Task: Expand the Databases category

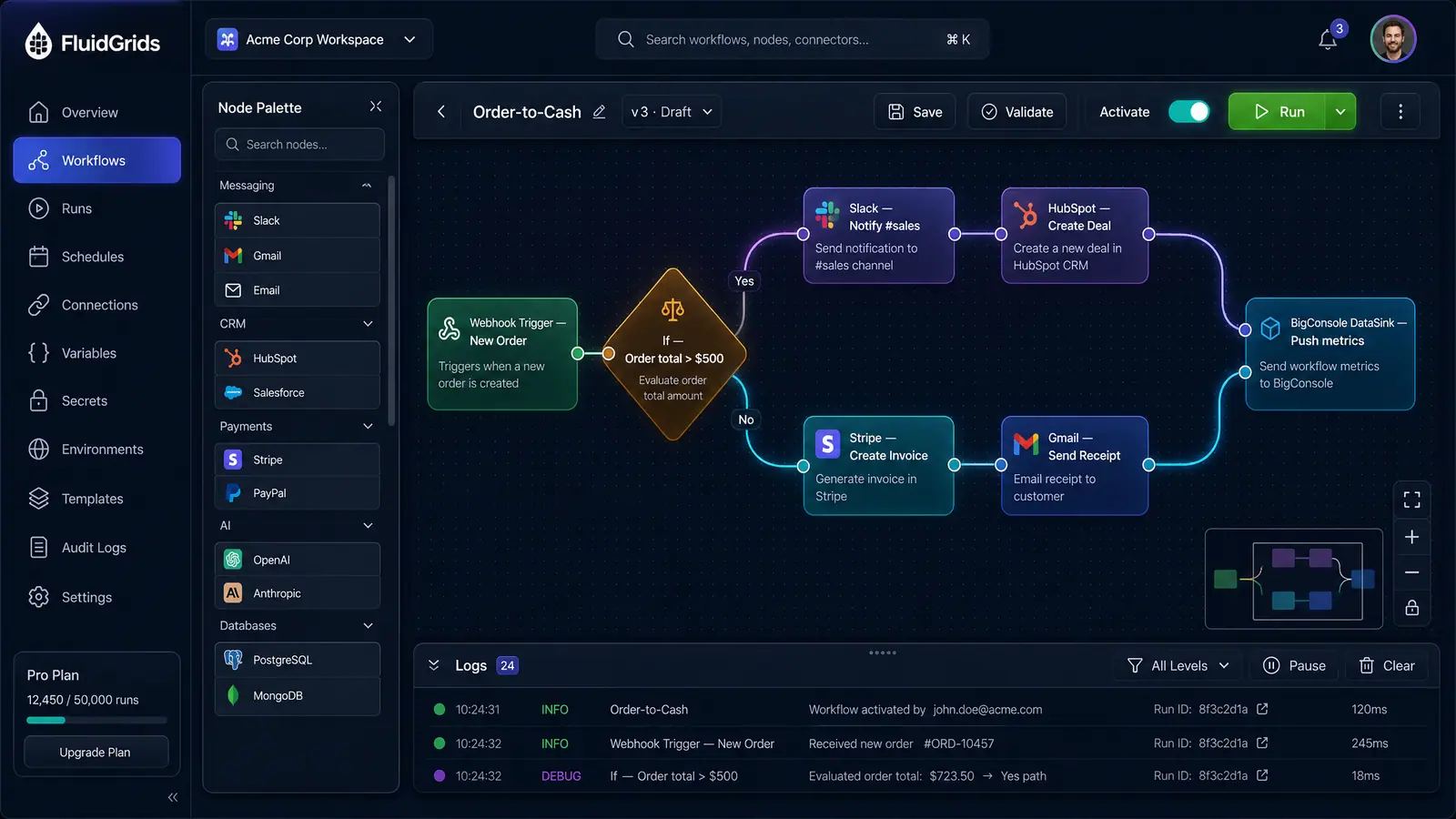Action: coord(368,625)
